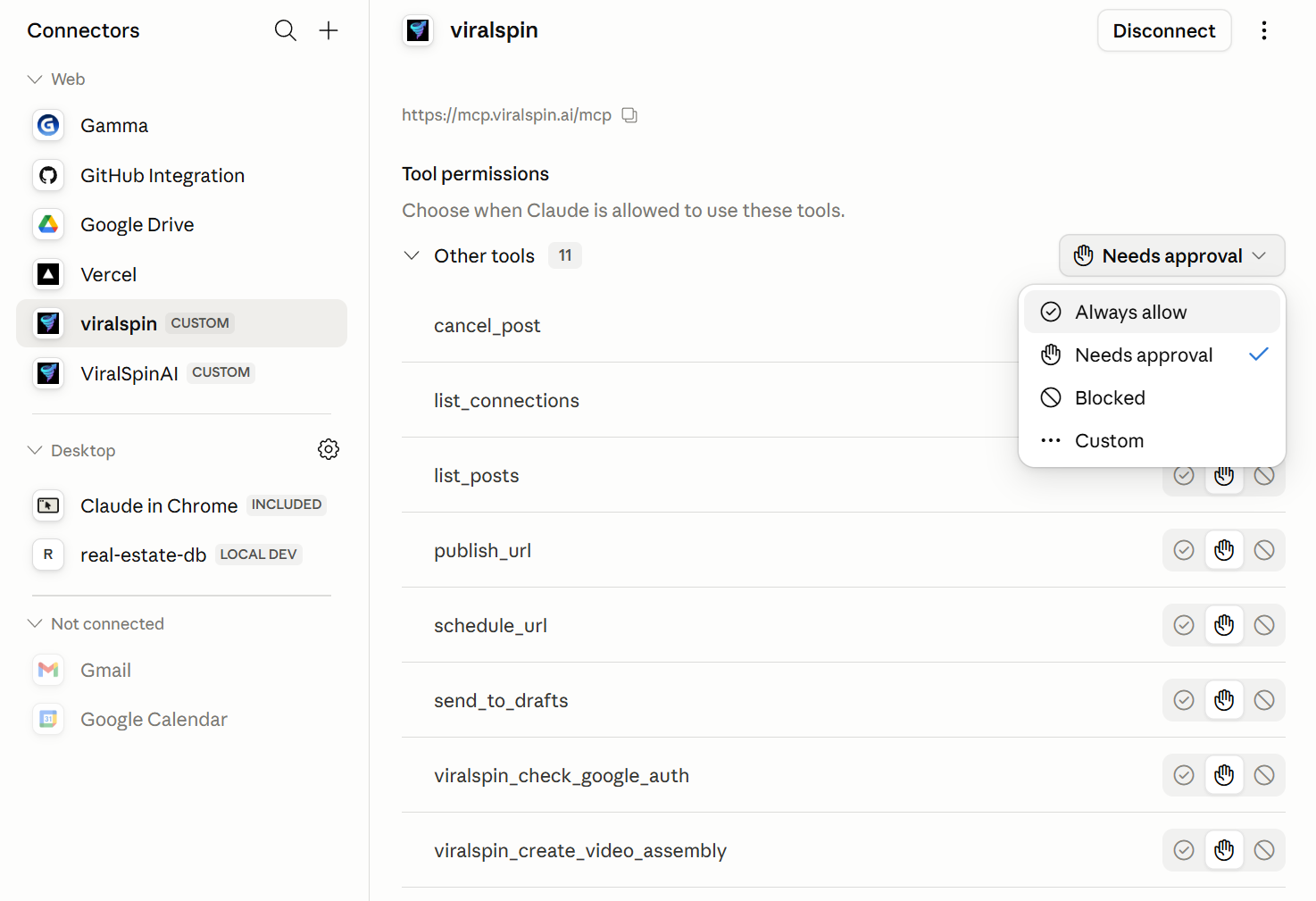Click the tool count badge 11
This screenshot has height=901, width=1316.
[x=565, y=255]
